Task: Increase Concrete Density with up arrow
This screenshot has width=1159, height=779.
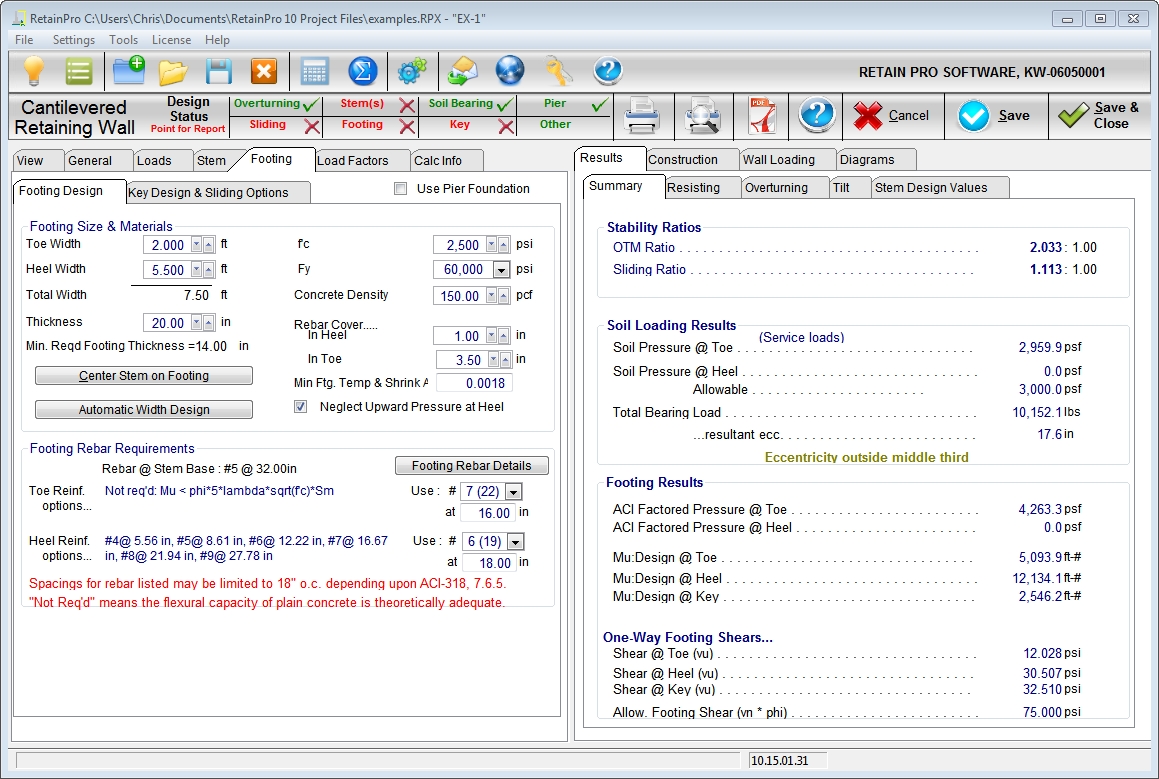Action: click(x=504, y=296)
